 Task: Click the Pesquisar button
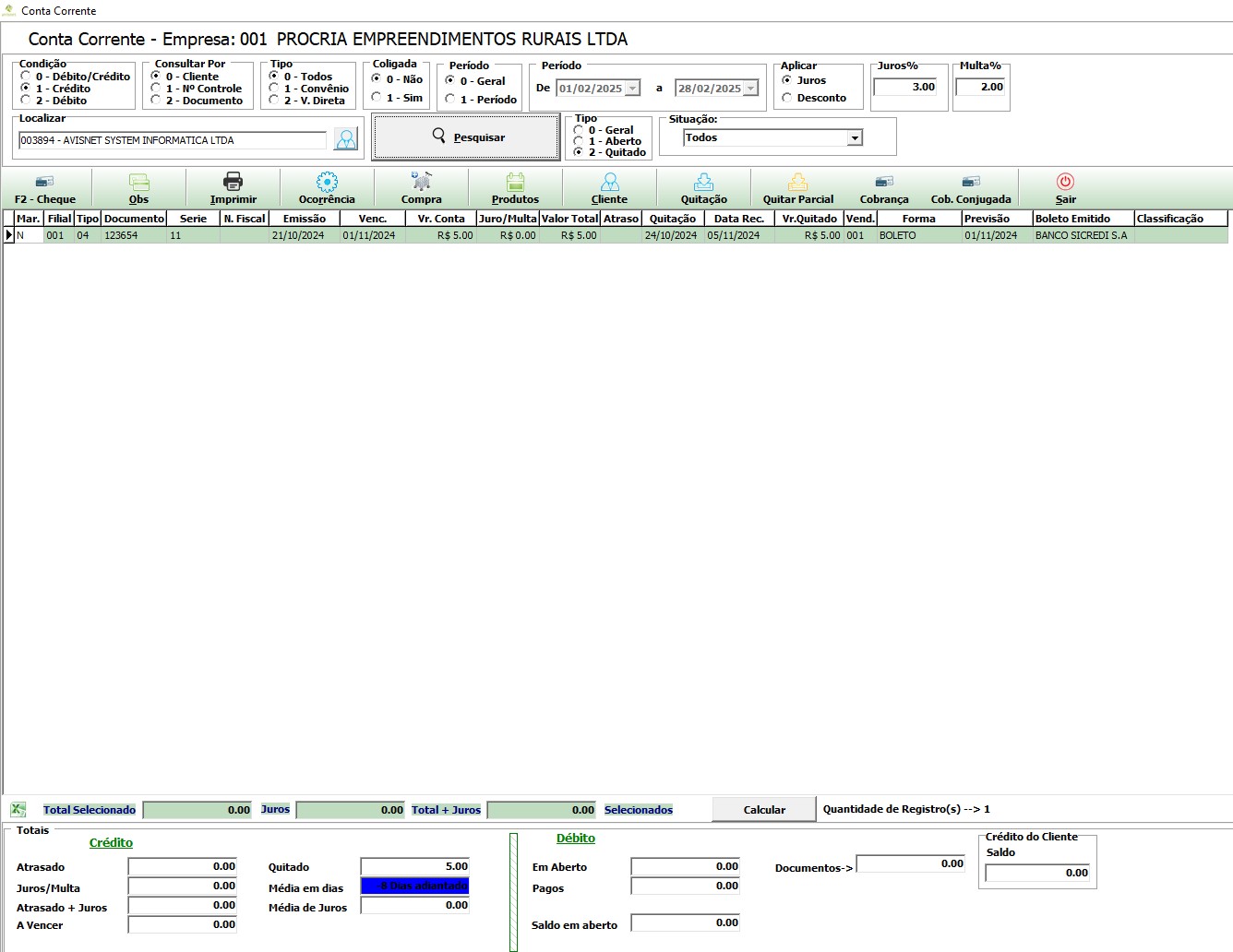(x=466, y=137)
